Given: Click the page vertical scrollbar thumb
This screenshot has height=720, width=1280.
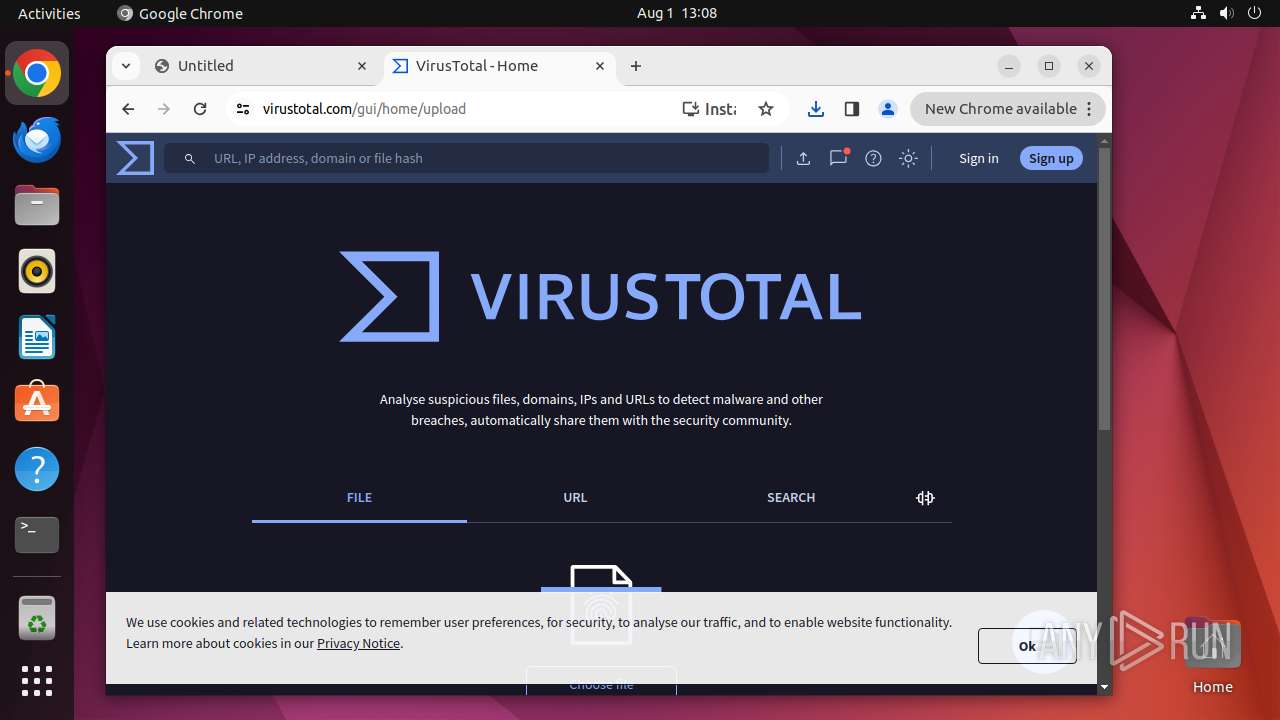Looking at the screenshot, I should 1104,288.
